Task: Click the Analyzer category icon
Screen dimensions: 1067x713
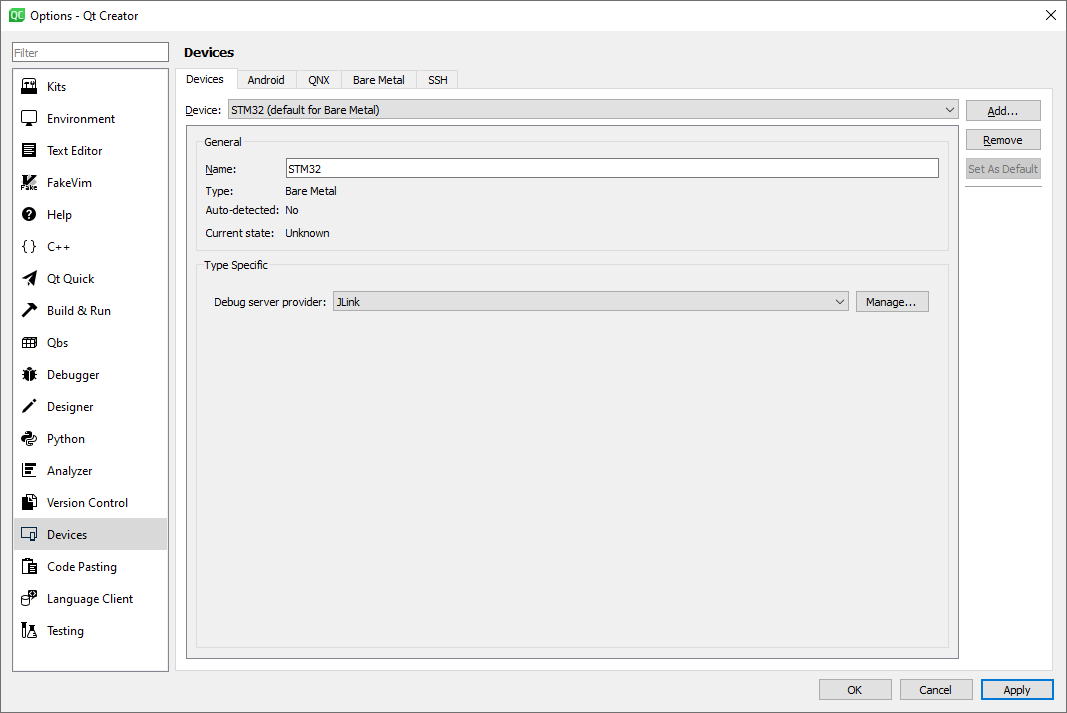Action: pyautogui.click(x=29, y=471)
